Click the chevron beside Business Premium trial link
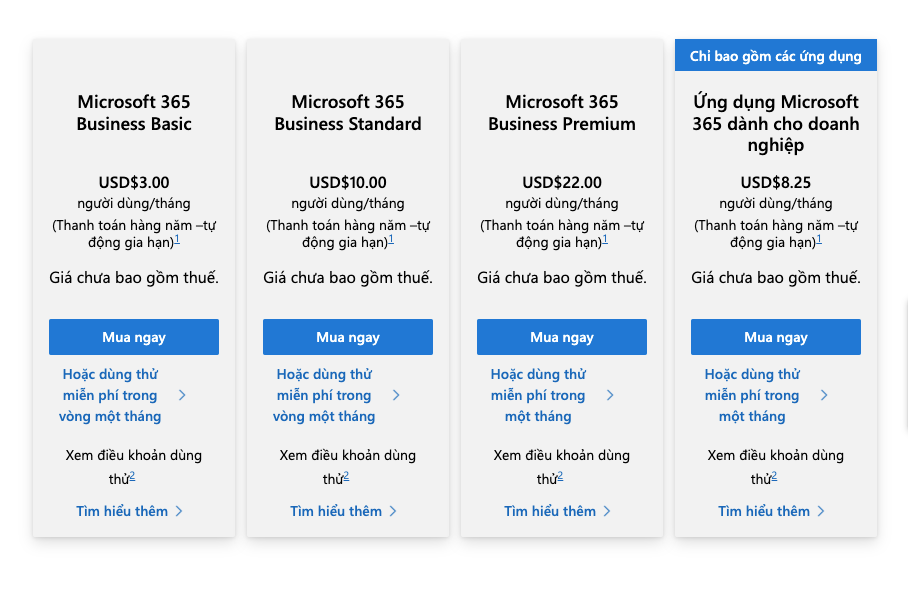The image size is (908, 614). 610,395
